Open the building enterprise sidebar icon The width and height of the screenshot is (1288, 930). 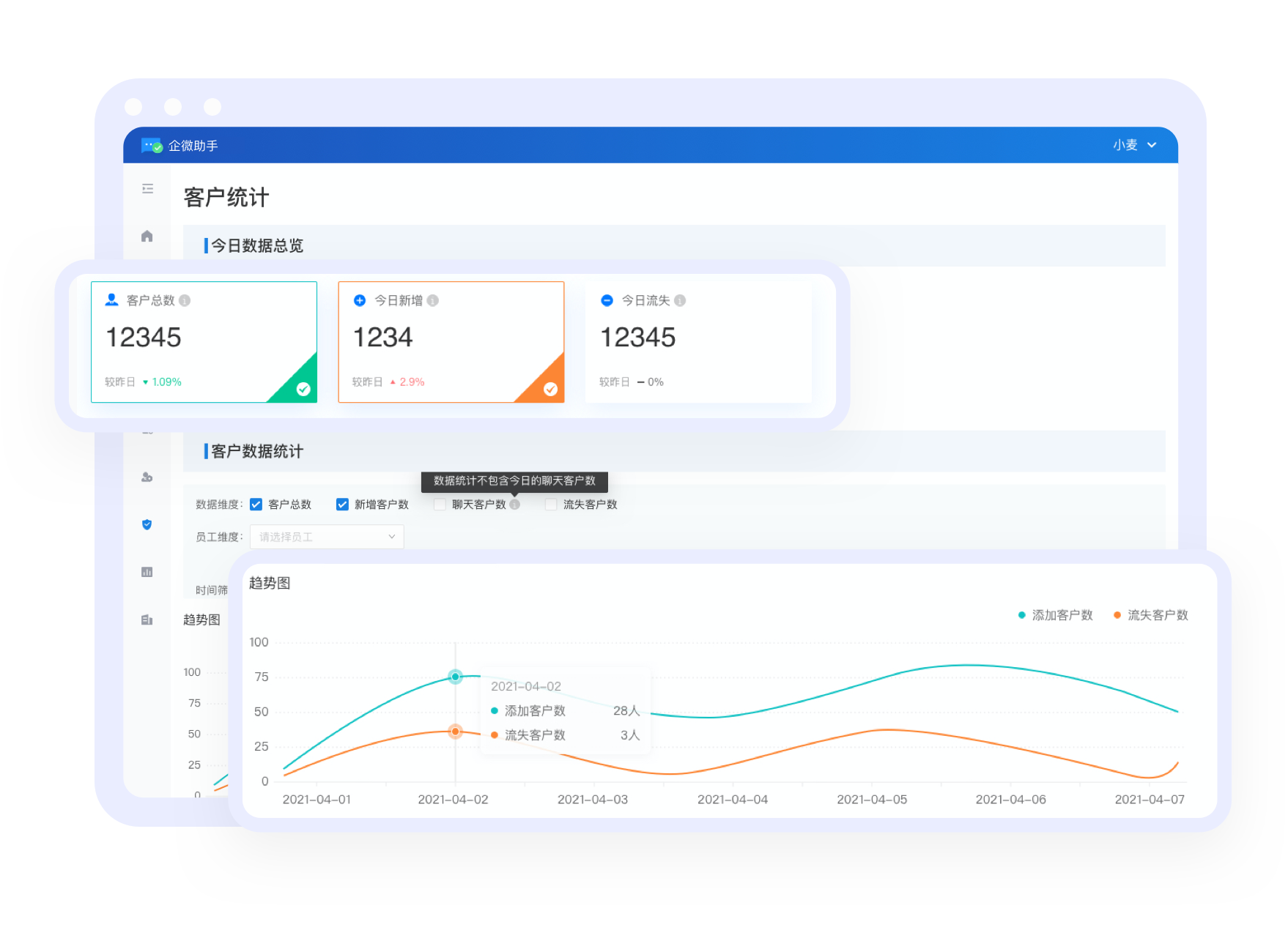click(x=147, y=620)
